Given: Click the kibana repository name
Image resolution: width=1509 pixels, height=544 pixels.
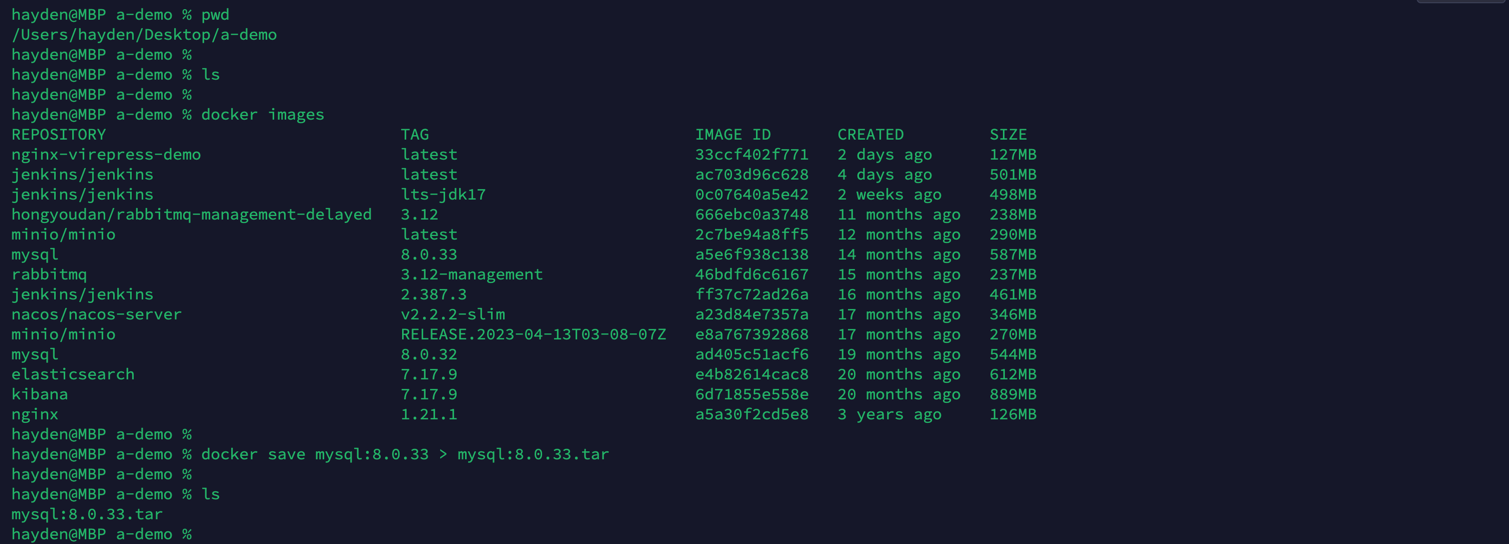Looking at the screenshot, I should pos(40,394).
